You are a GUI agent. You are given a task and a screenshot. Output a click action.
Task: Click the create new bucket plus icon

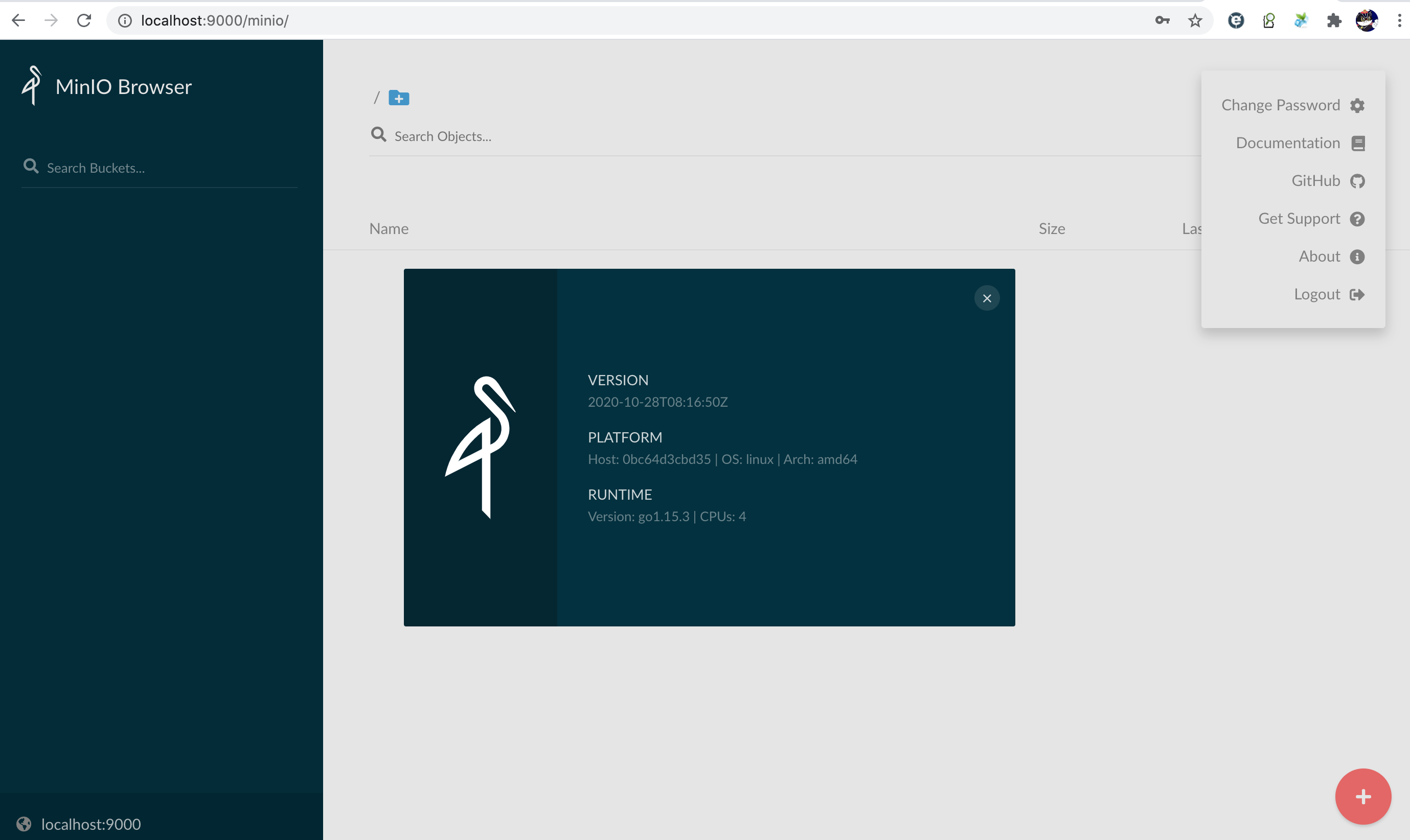(398, 97)
